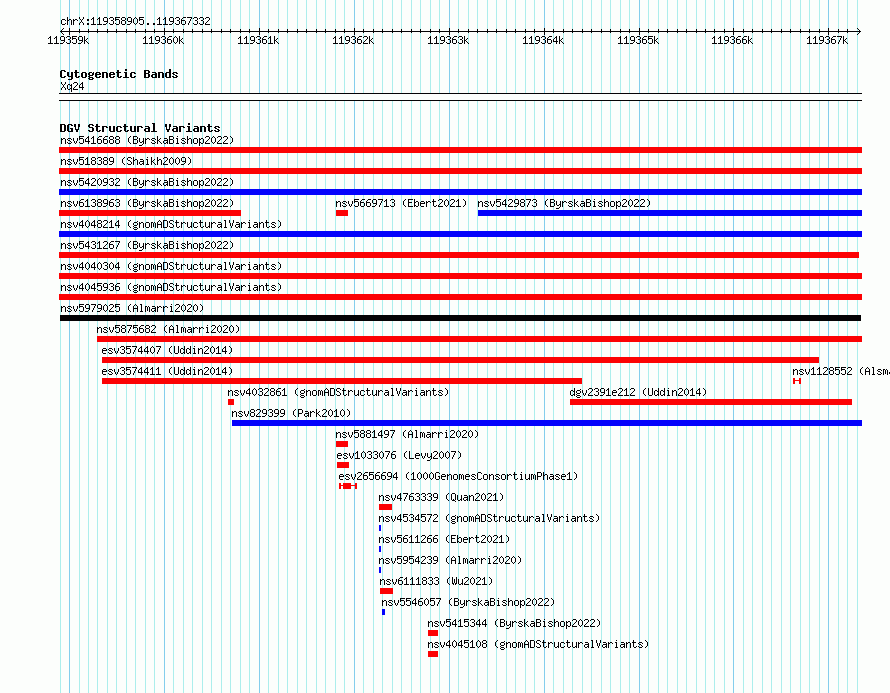Image resolution: width=890 pixels, height=693 pixels.
Task: Select the nsv518389 (Shaikh2009) label
Action: [126, 161]
